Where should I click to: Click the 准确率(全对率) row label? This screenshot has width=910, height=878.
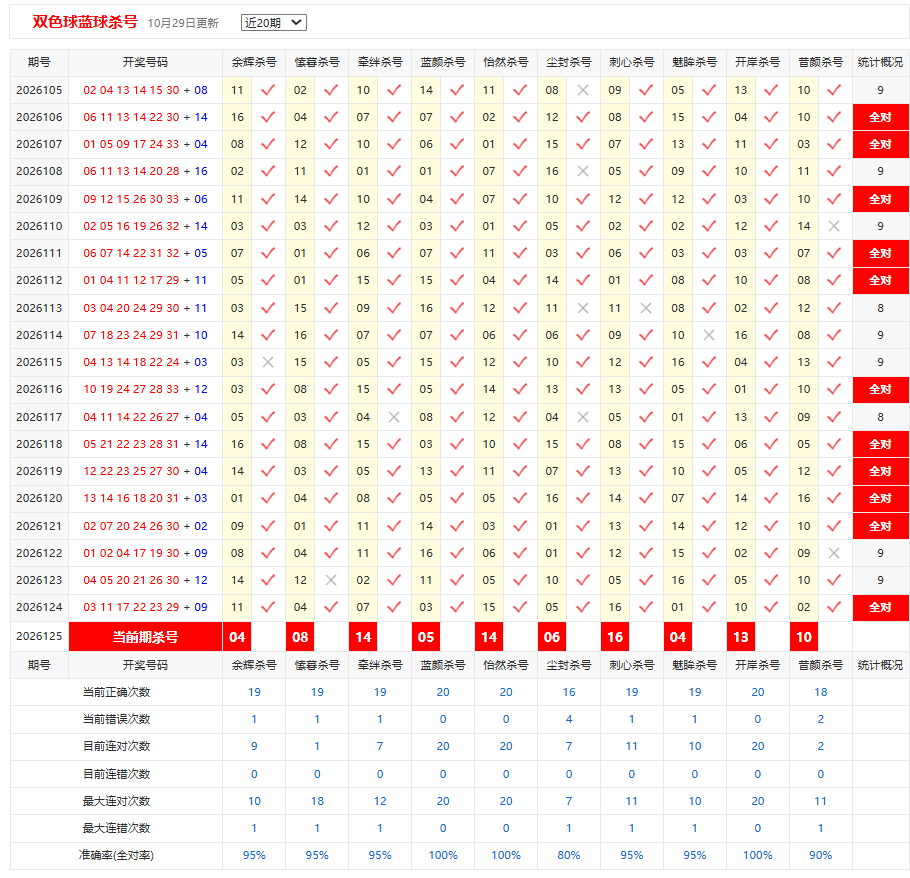(117, 855)
